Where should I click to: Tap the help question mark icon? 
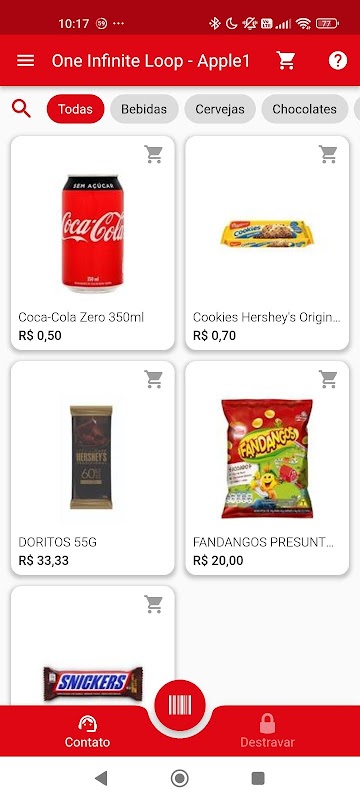coord(338,61)
